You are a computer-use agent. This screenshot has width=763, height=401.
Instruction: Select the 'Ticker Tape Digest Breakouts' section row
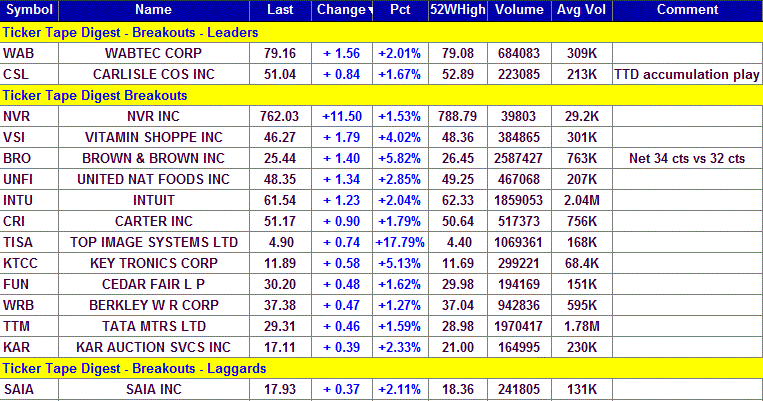382,95
